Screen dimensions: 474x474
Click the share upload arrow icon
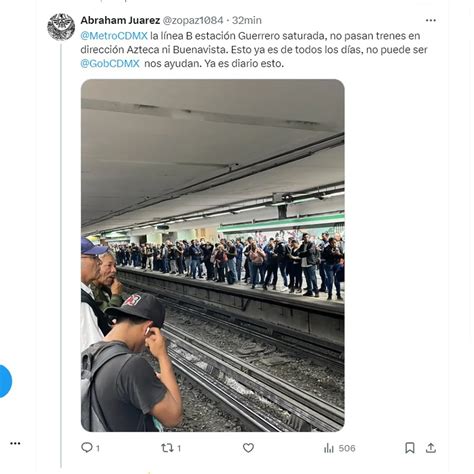point(431,448)
